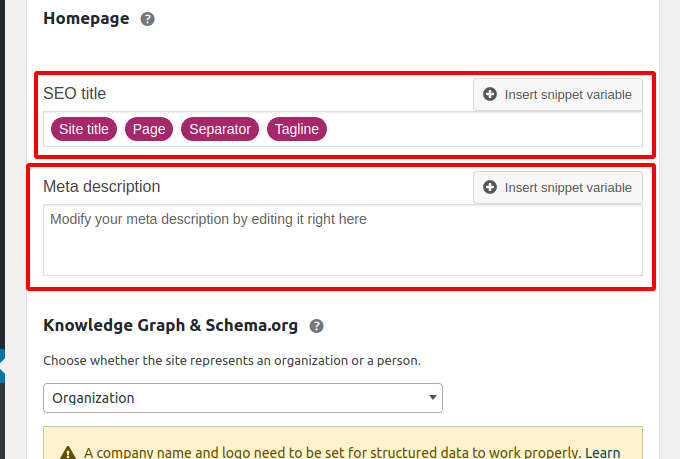Insert snippet variable into the SEO title
This screenshot has width=680, height=459.
pos(558,95)
